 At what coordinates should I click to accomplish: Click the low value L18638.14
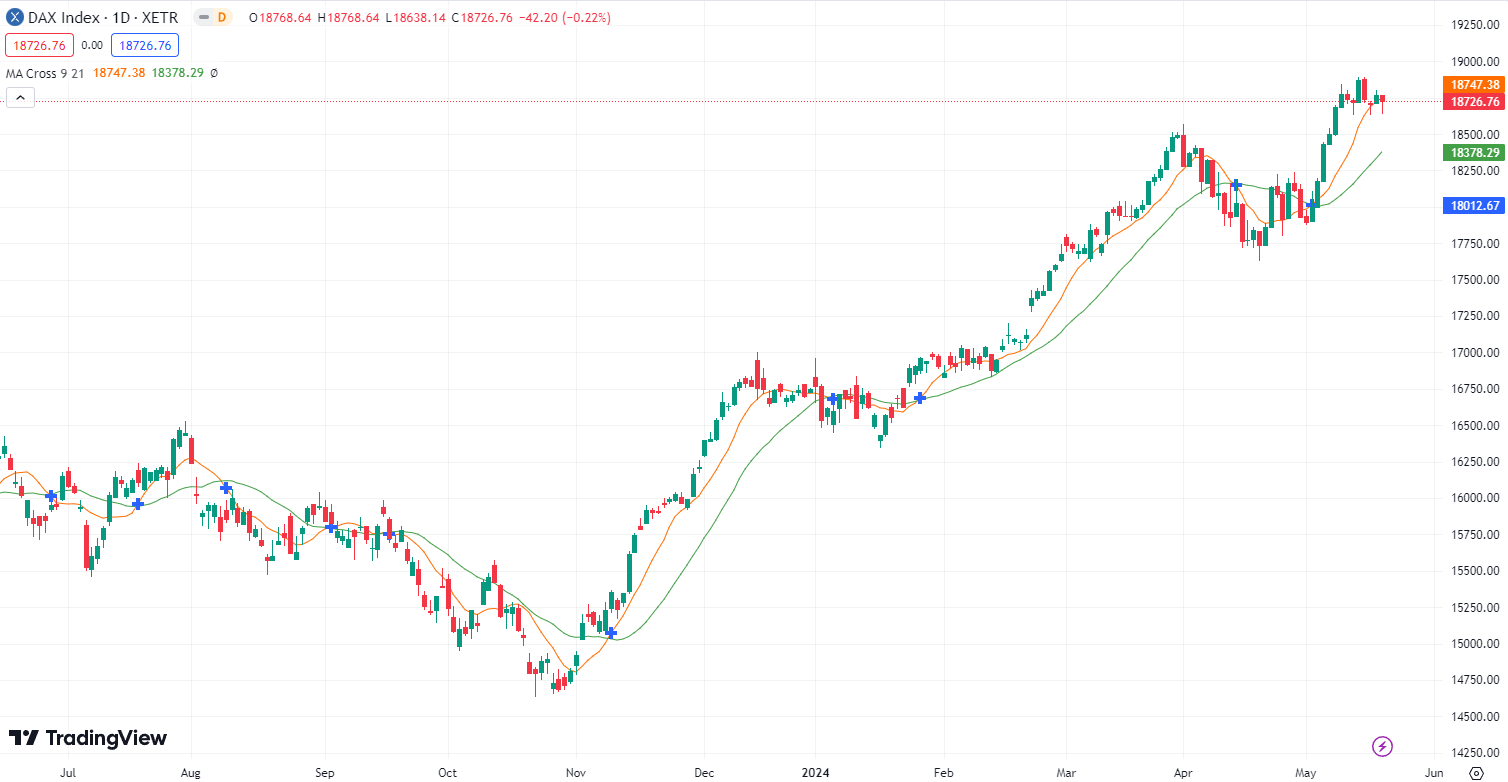[x=415, y=17]
